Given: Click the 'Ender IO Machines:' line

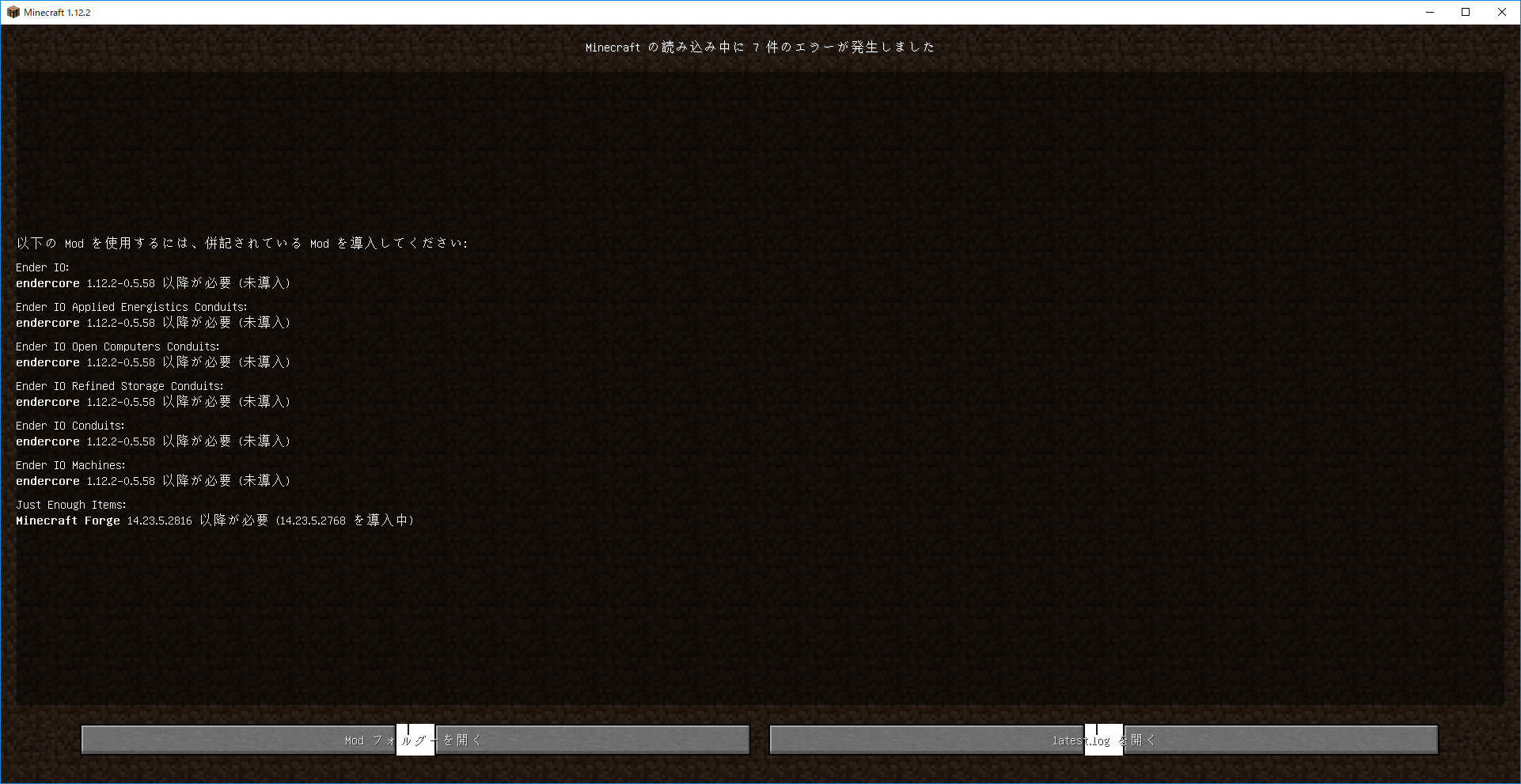Looking at the screenshot, I should pyautogui.click(x=70, y=465).
